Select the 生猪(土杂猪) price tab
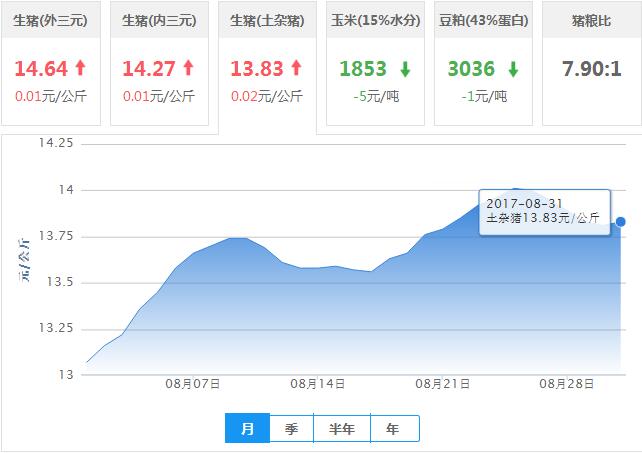 point(267,68)
